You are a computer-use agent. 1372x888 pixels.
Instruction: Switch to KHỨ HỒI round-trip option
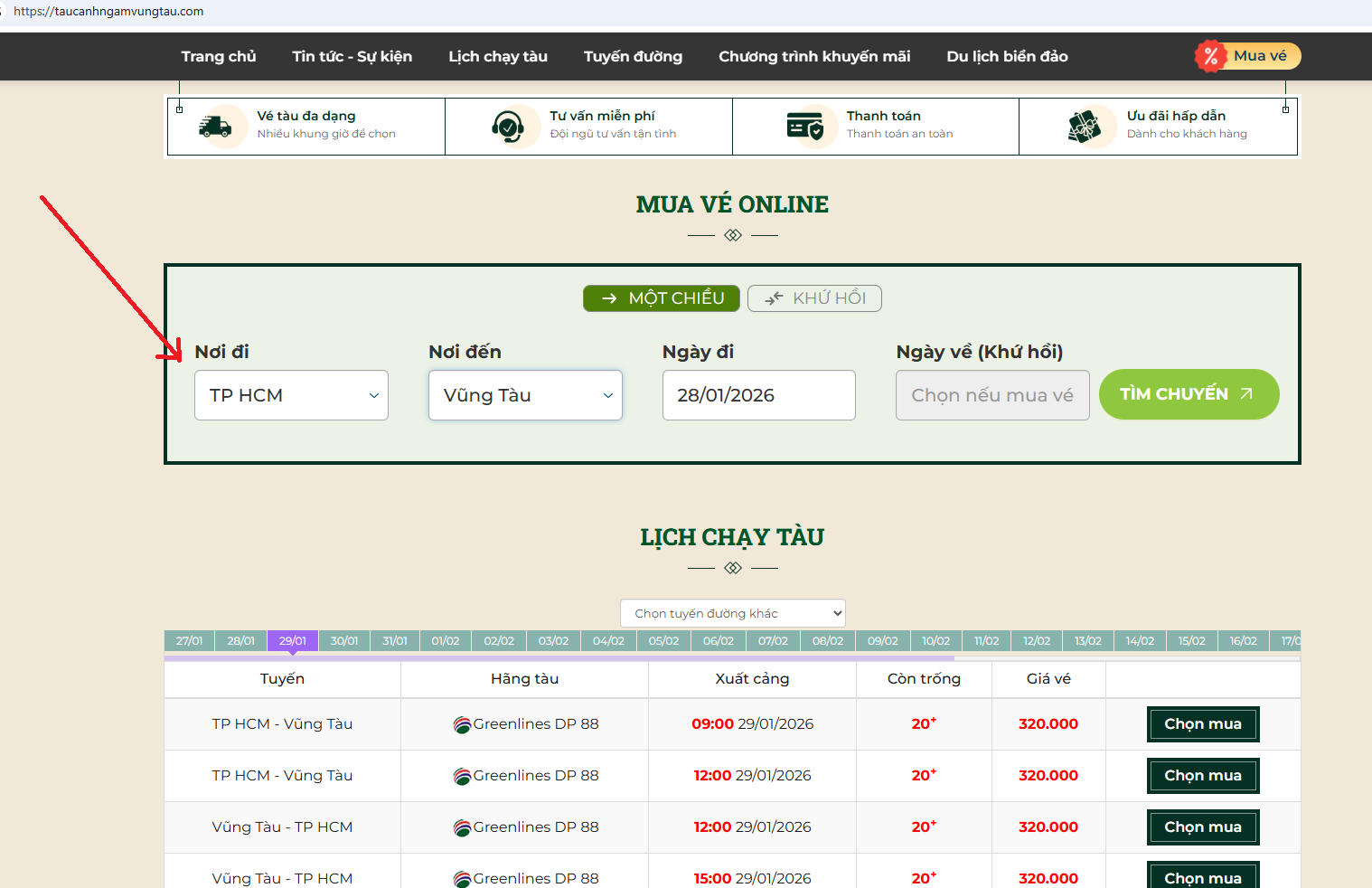(x=814, y=298)
